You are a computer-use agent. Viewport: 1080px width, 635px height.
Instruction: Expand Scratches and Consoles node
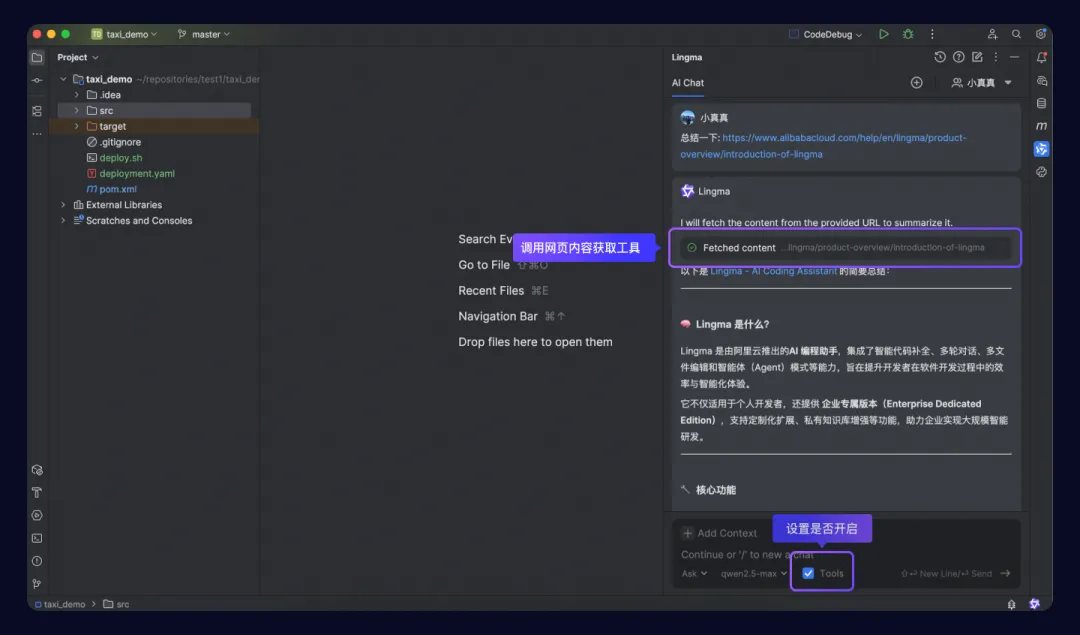(63, 220)
